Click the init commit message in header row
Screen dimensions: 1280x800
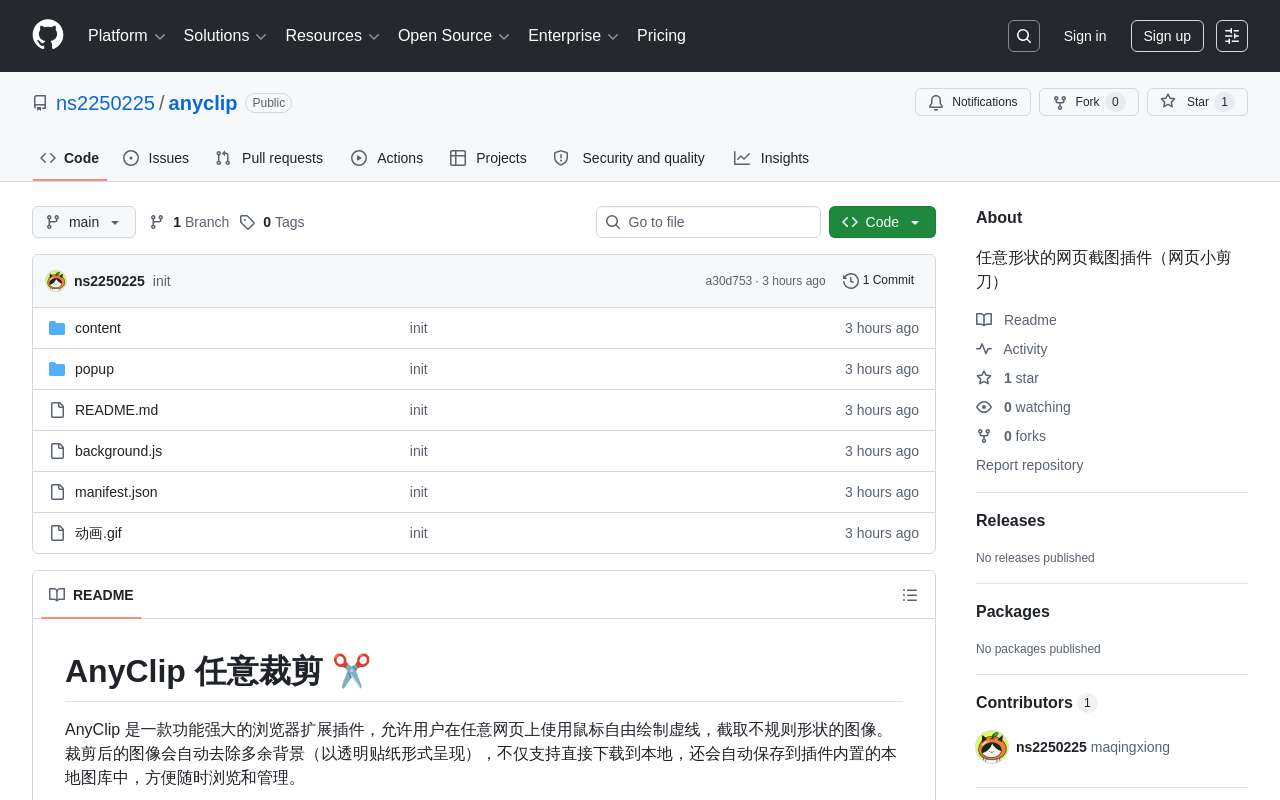[162, 281]
